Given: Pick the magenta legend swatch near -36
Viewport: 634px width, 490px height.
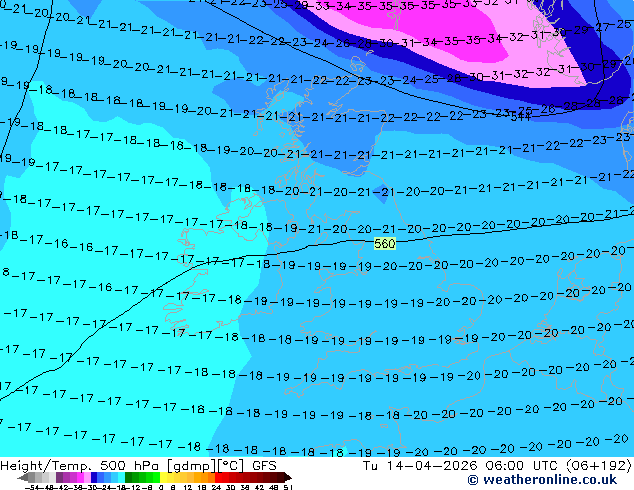Looking at the screenshot, I should [x=80, y=477].
